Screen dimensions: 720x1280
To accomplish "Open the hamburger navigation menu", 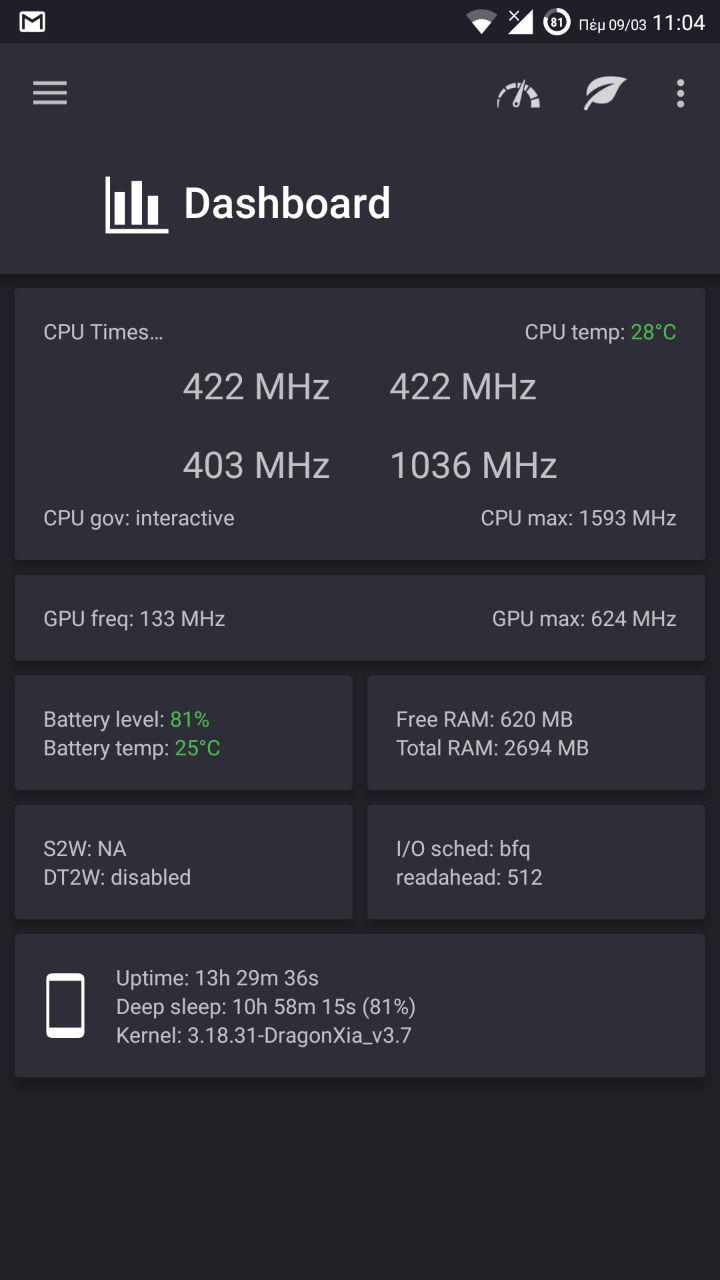I will tap(50, 93).
